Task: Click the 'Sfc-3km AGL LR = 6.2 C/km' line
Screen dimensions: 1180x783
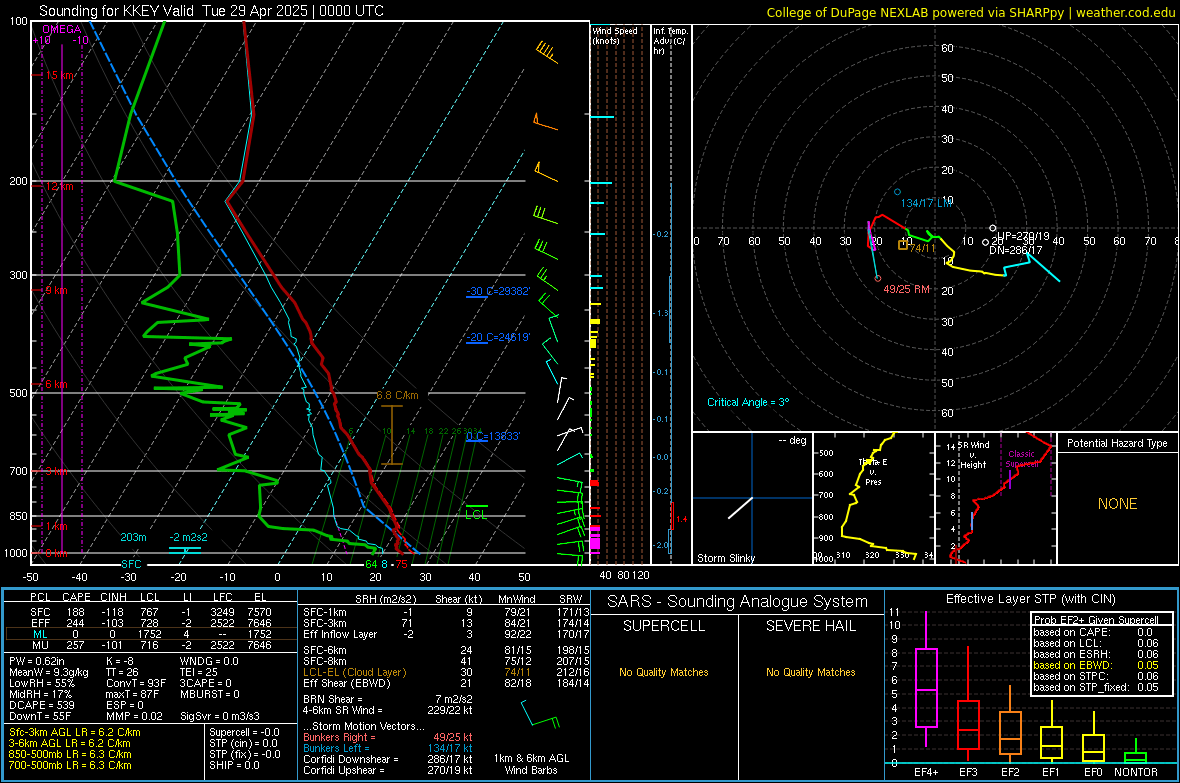Action: 75,732
